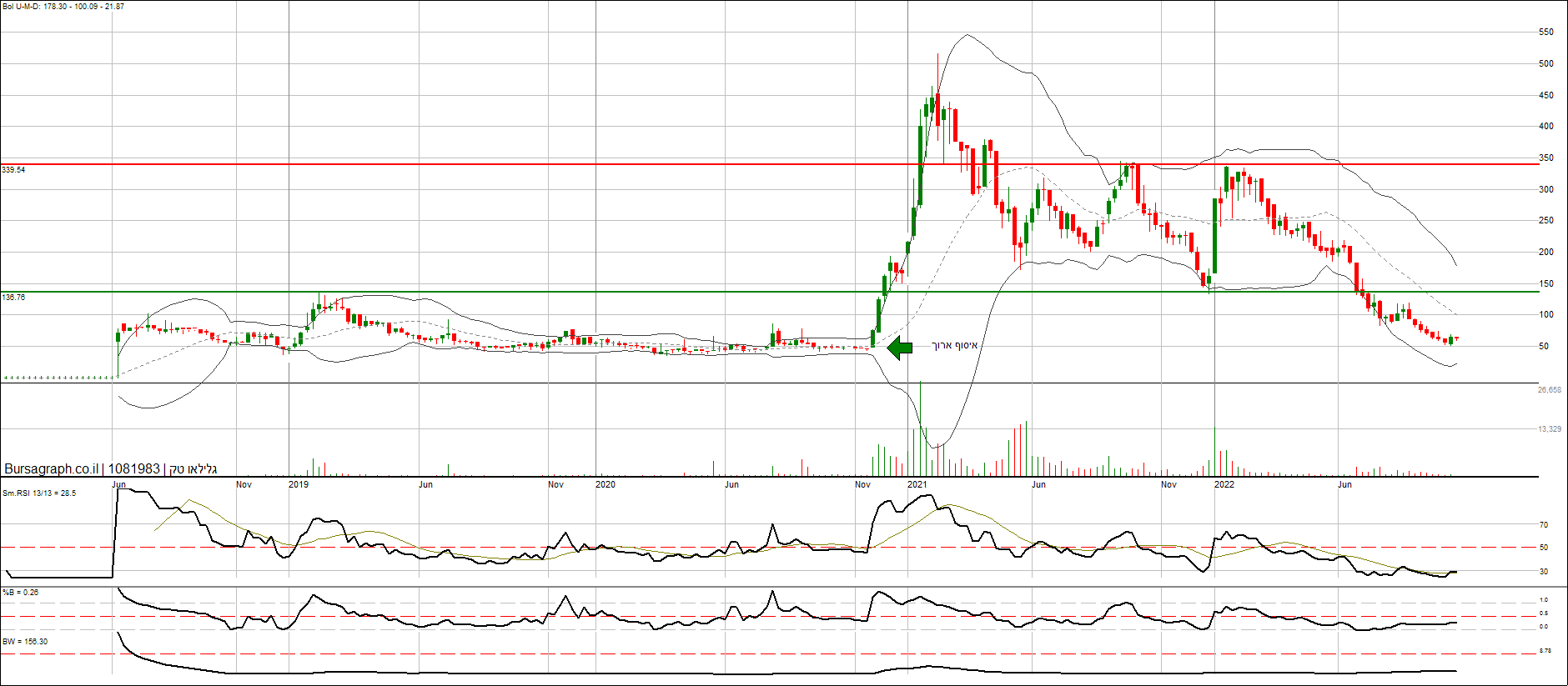Screen dimensions: 1568x686
Task: Select the Hebrew annotation text beside green arrow
Action: tap(954, 345)
